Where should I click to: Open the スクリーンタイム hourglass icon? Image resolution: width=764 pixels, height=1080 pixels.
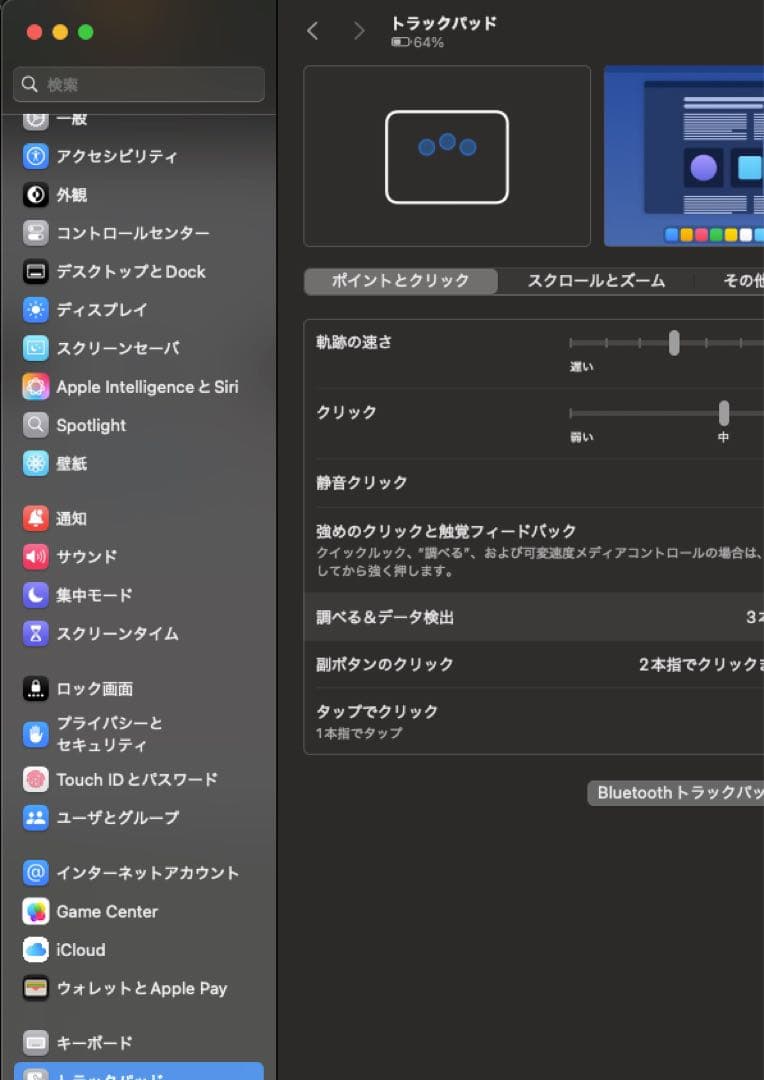click(x=35, y=634)
